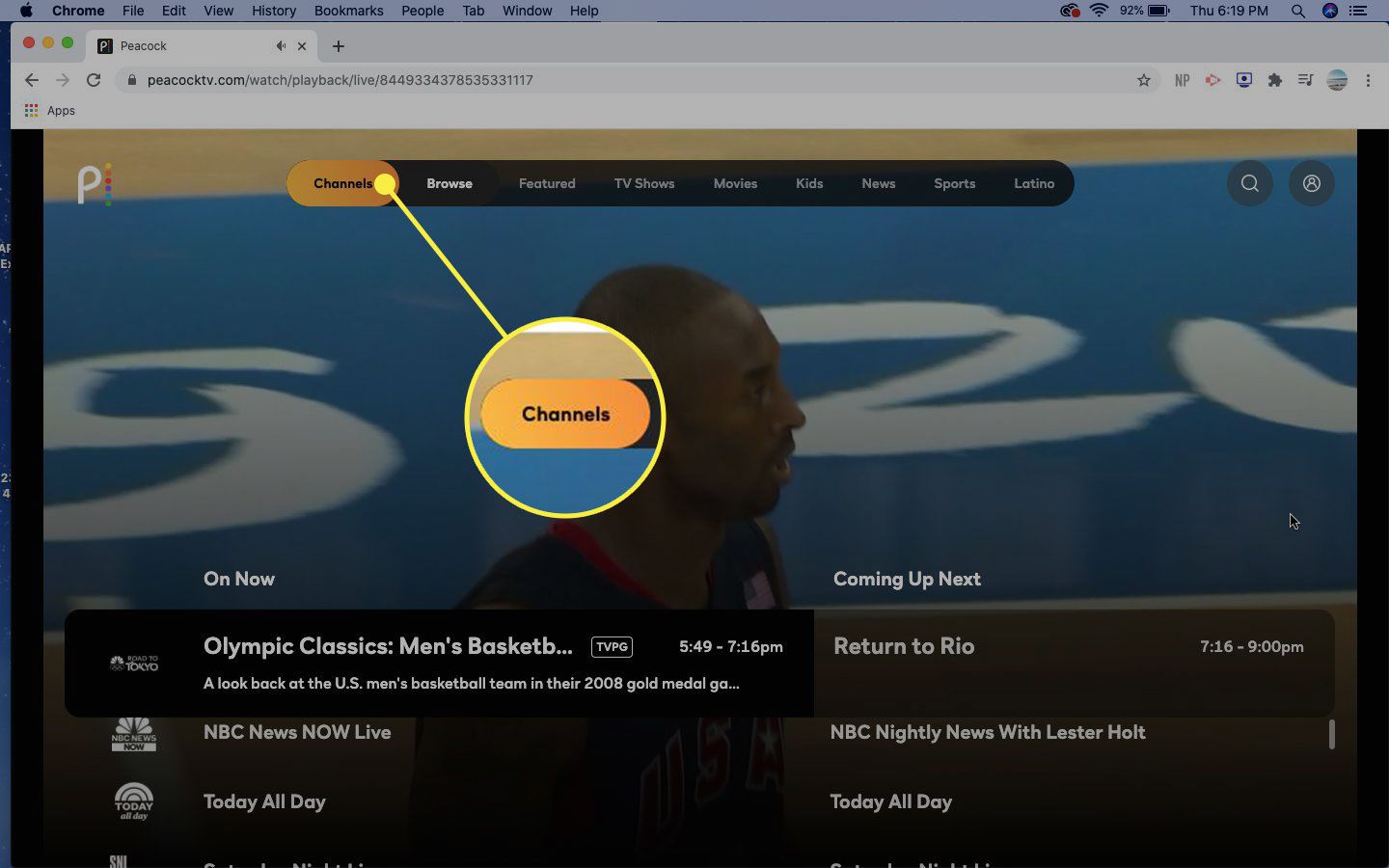Image resolution: width=1389 pixels, height=868 pixels.
Task: Click the media control playlist icon
Action: [x=1305, y=80]
